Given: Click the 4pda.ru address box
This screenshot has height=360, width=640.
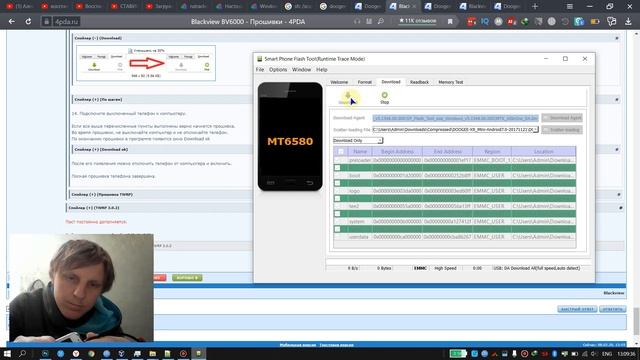Looking at the screenshot, I should (60, 21).
